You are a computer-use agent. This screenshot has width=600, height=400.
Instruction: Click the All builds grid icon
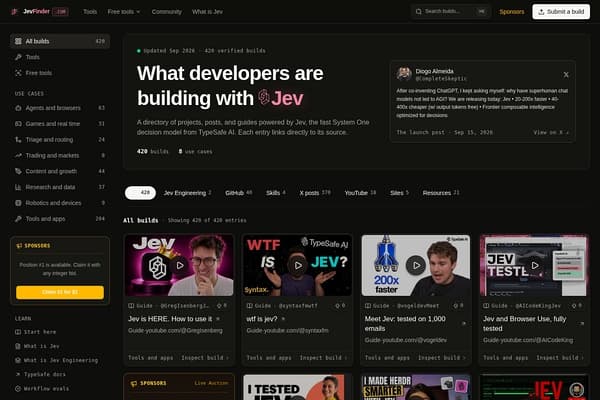(x=18, y=41)
